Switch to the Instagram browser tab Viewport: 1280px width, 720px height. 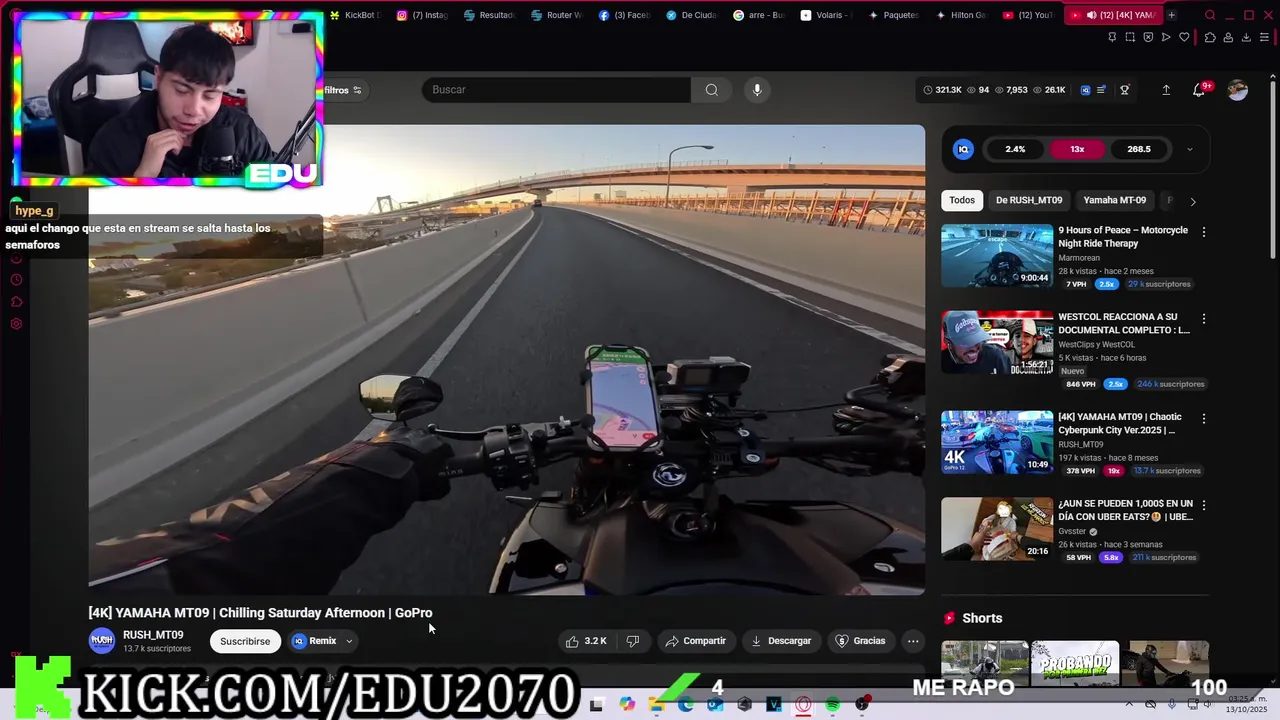[422, 15]
